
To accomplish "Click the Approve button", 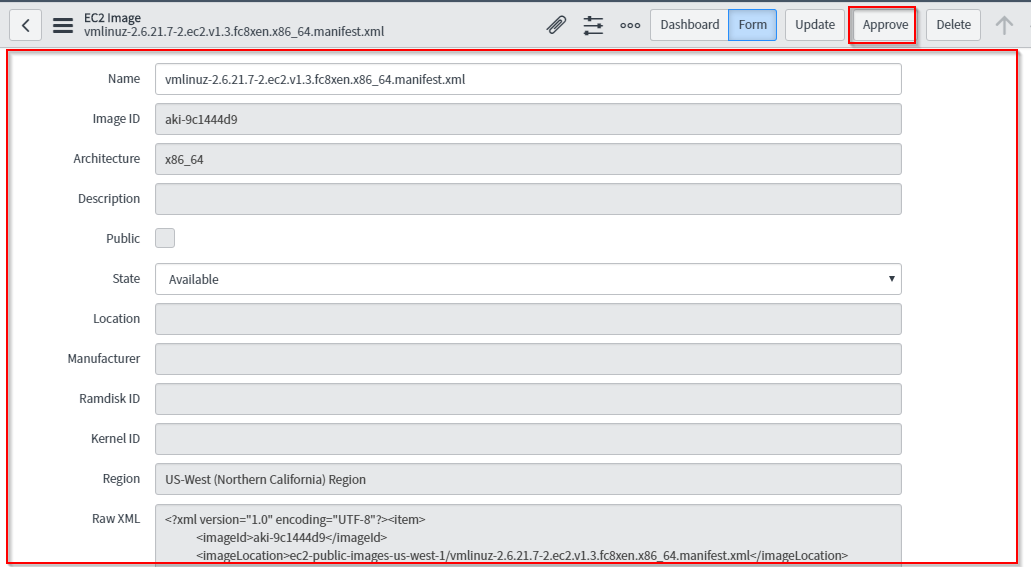I will 885,25.
